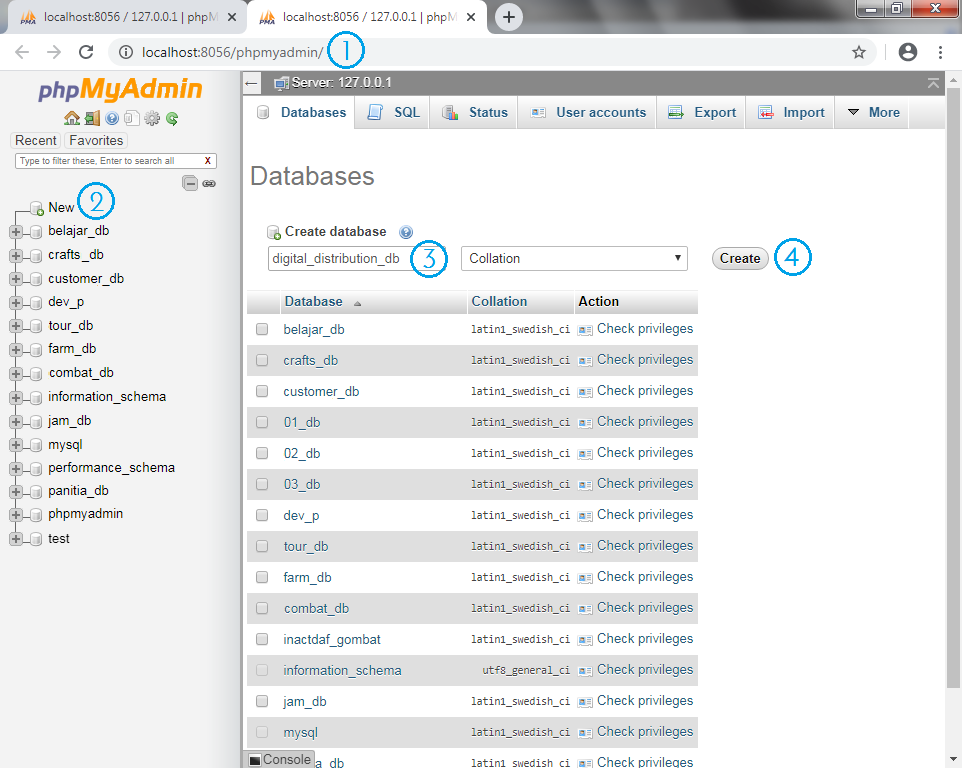Select the customer_db row checkbox

262,390
